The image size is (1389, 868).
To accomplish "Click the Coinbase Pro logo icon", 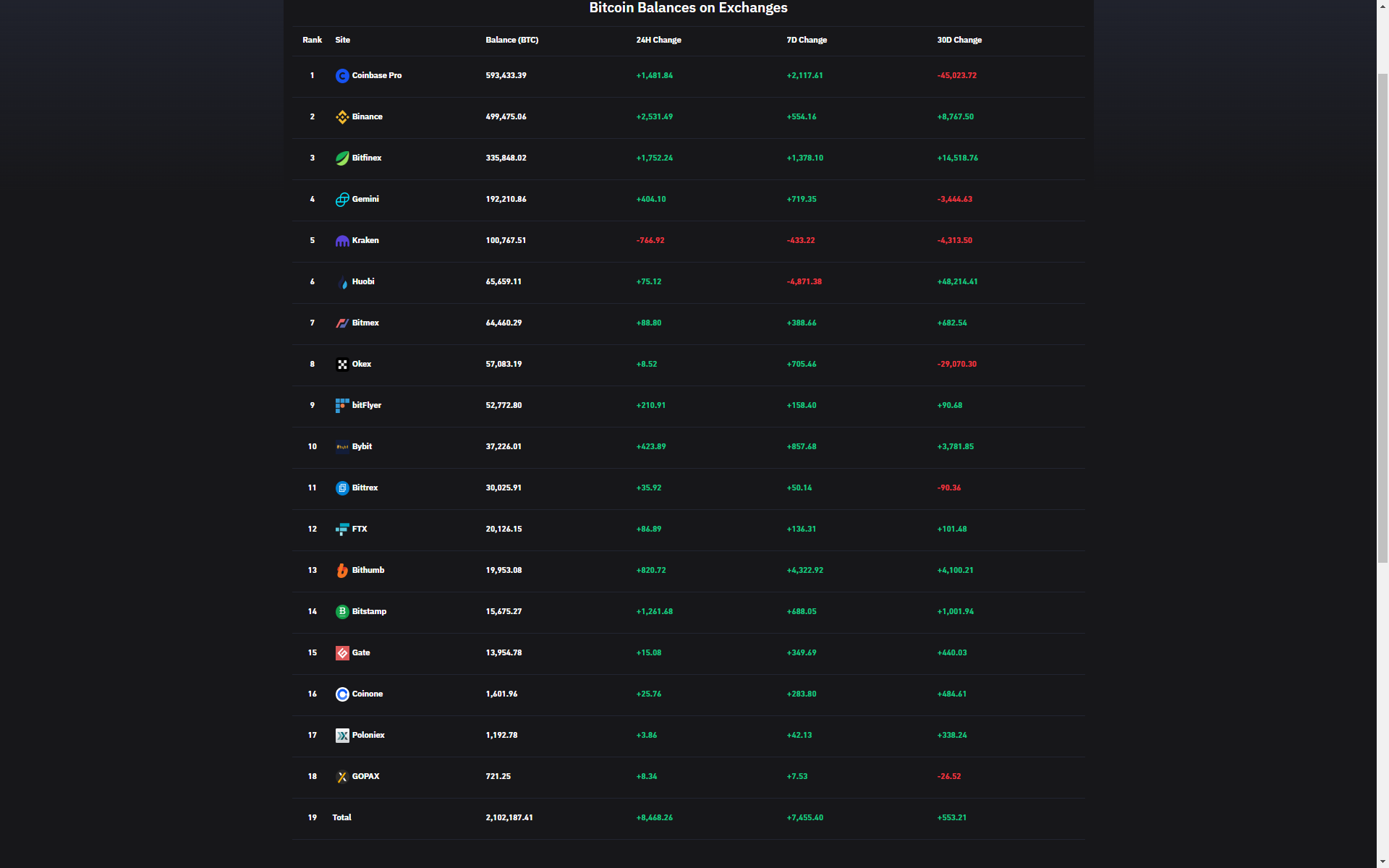I will point(342,76).
